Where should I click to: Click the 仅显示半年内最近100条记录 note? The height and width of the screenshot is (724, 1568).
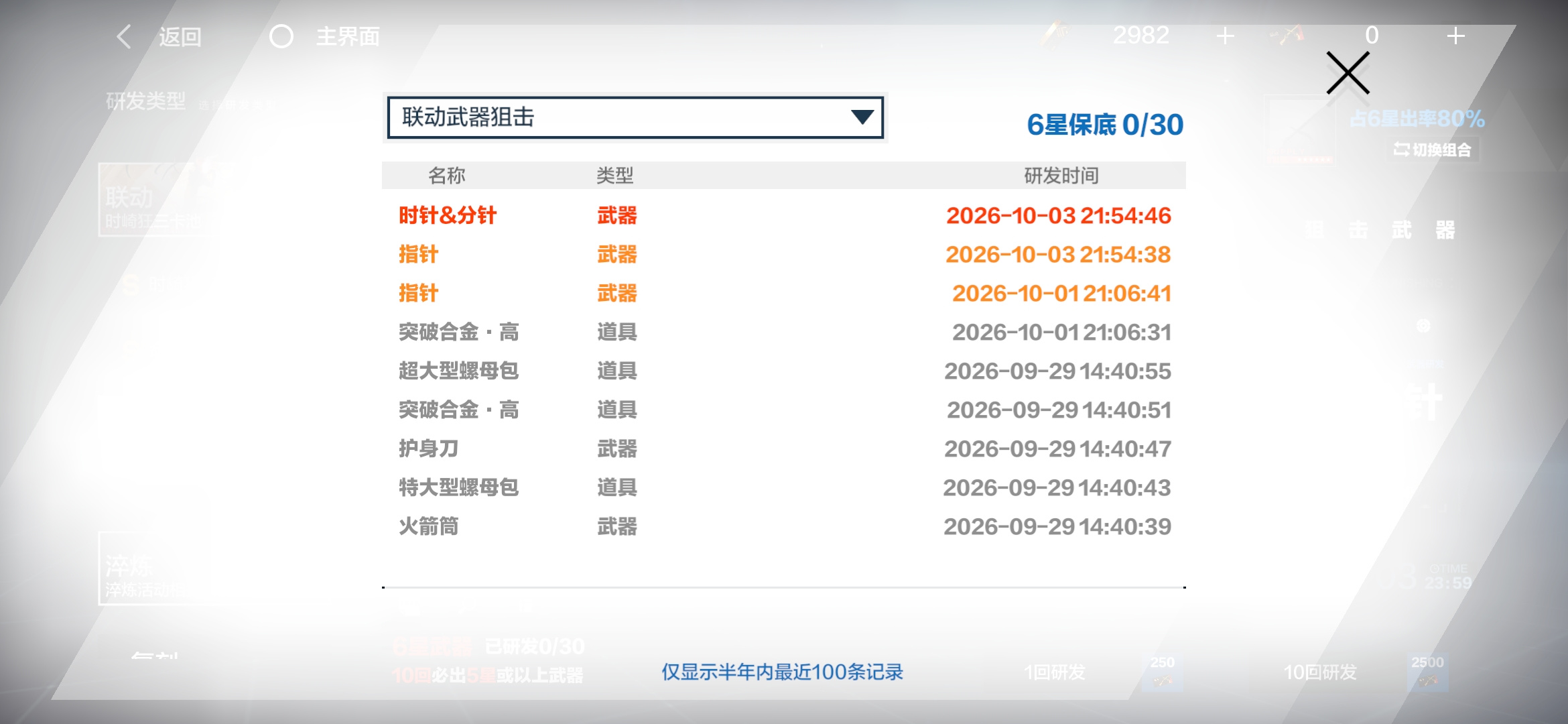[782, 672]
